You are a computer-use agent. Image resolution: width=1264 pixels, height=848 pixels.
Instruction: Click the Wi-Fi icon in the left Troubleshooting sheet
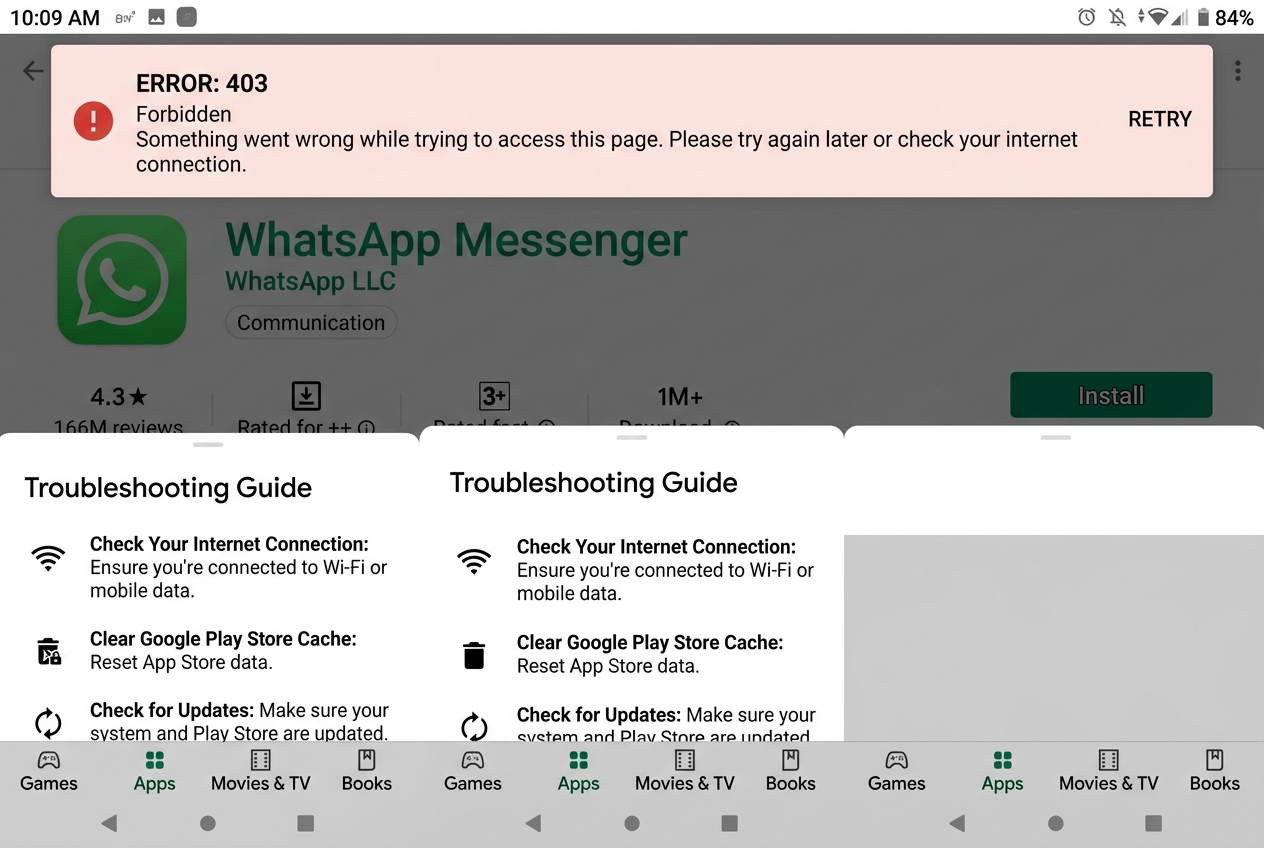(x=48, y=558)
